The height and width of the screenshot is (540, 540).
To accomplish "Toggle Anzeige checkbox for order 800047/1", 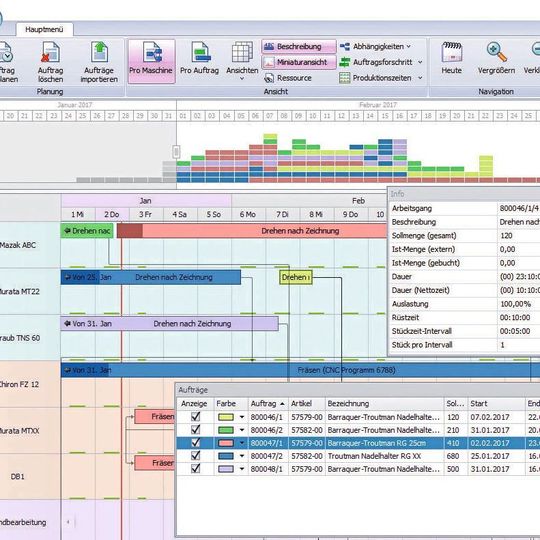I will click(196, 443).
